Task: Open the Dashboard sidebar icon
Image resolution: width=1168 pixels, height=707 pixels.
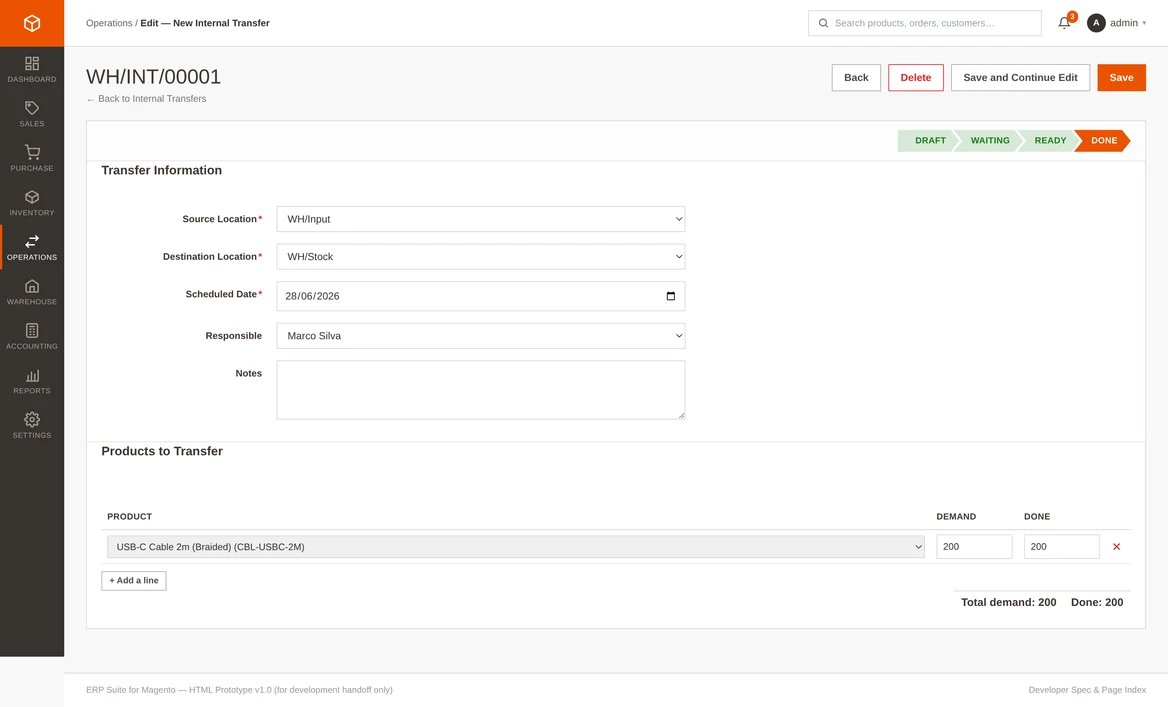Action: pyautogui.click(x=32, y=63)
